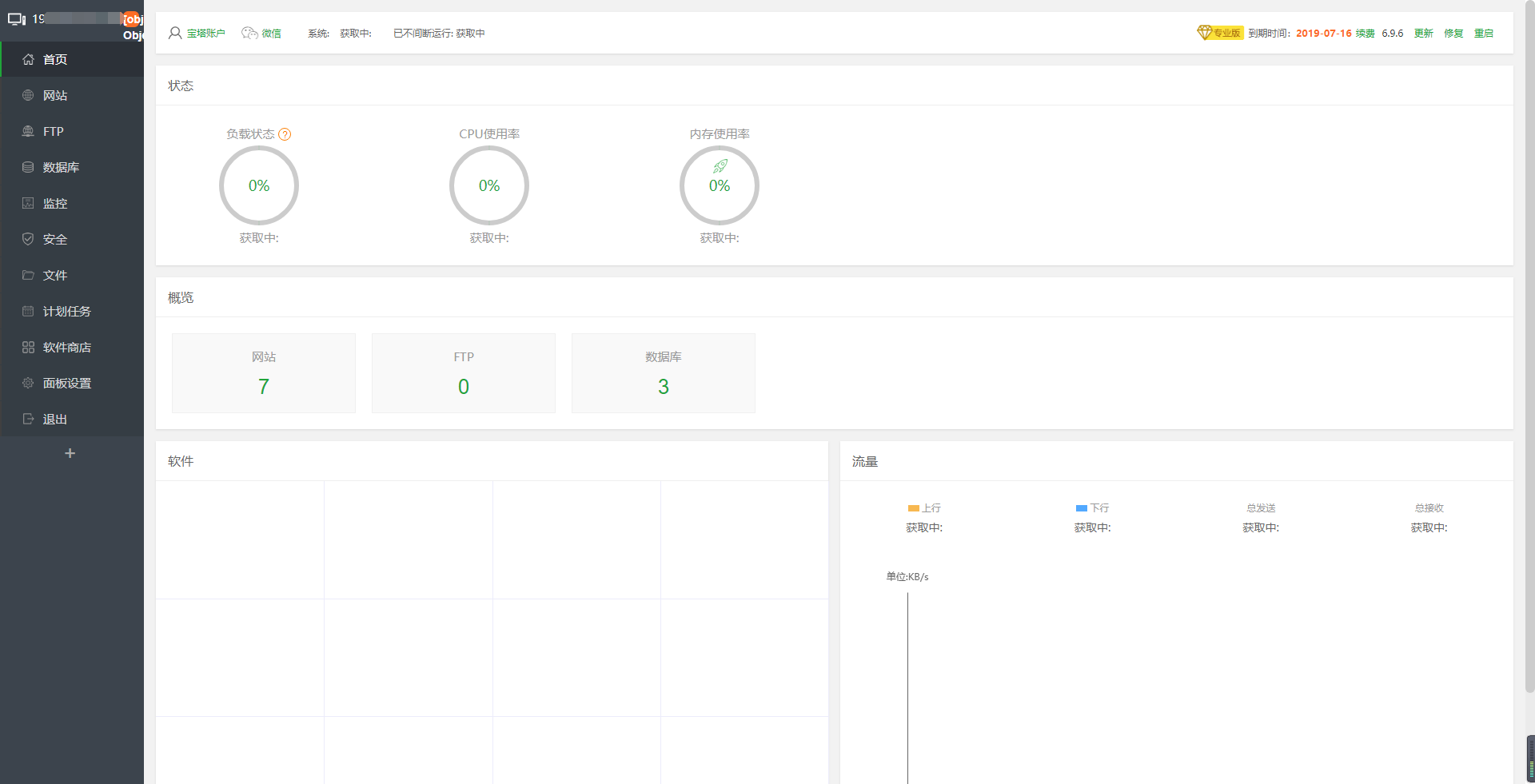Click the FTP icon in sidebar

pos(28,132)
